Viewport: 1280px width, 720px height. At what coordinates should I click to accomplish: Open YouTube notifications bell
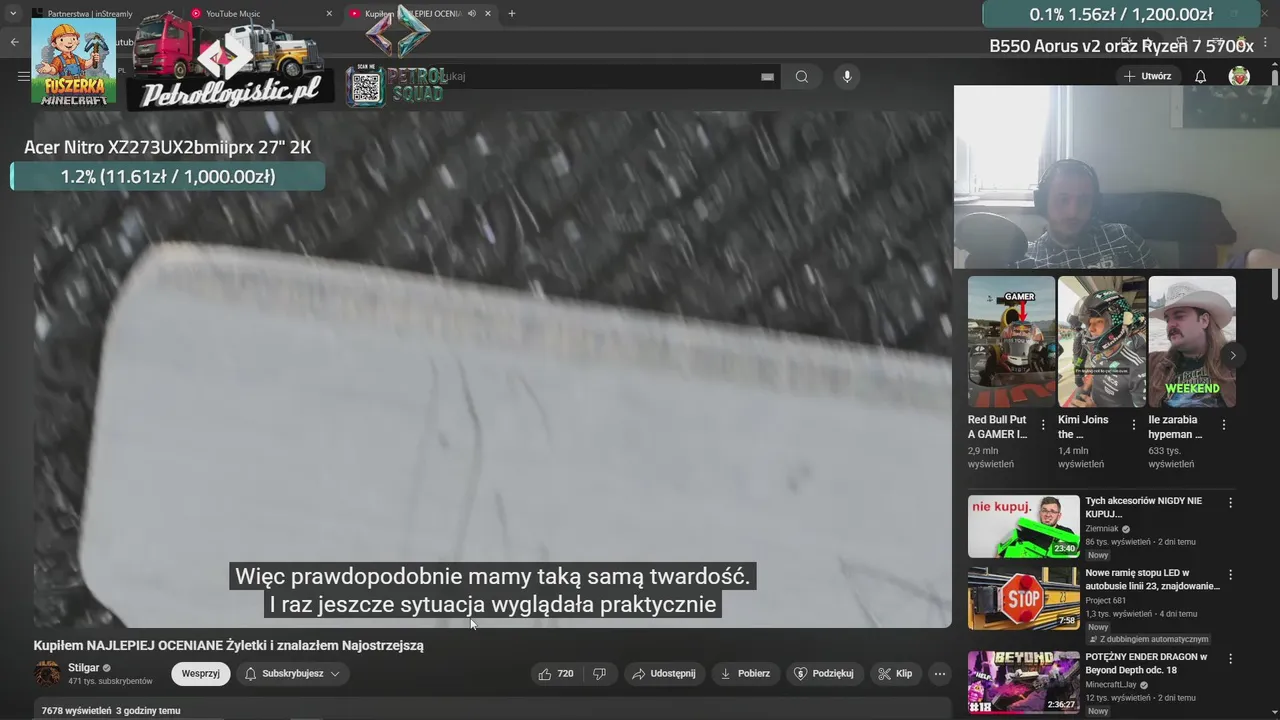coord(1201,77)
